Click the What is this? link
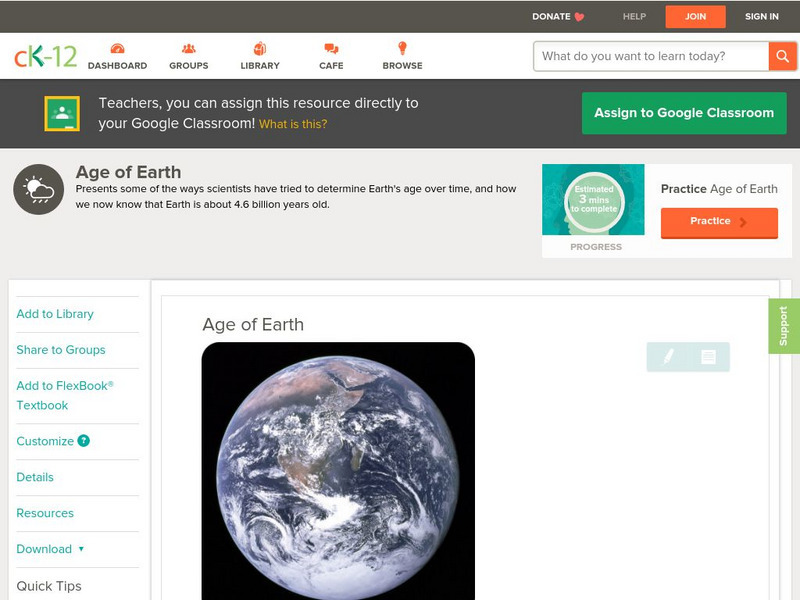The height and width of the screenshot is (600, 800). click(293, 124)
